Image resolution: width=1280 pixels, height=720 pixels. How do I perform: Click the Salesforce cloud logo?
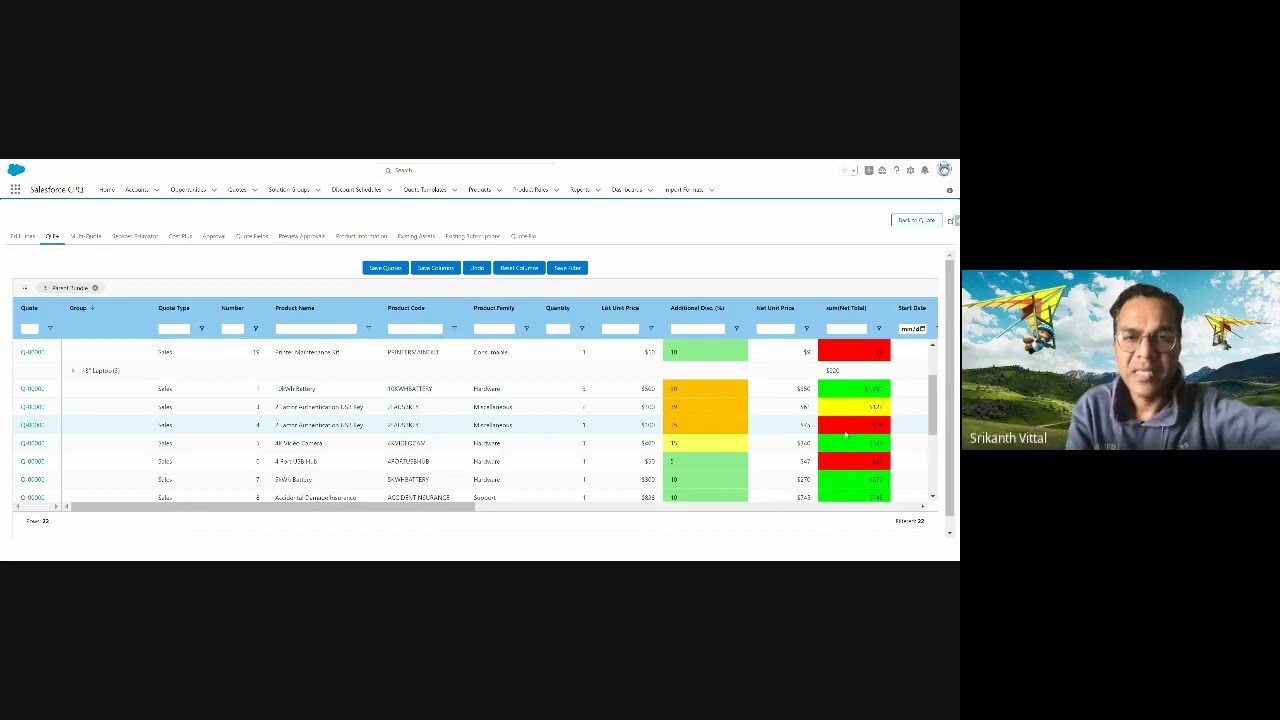coord(16,170)
